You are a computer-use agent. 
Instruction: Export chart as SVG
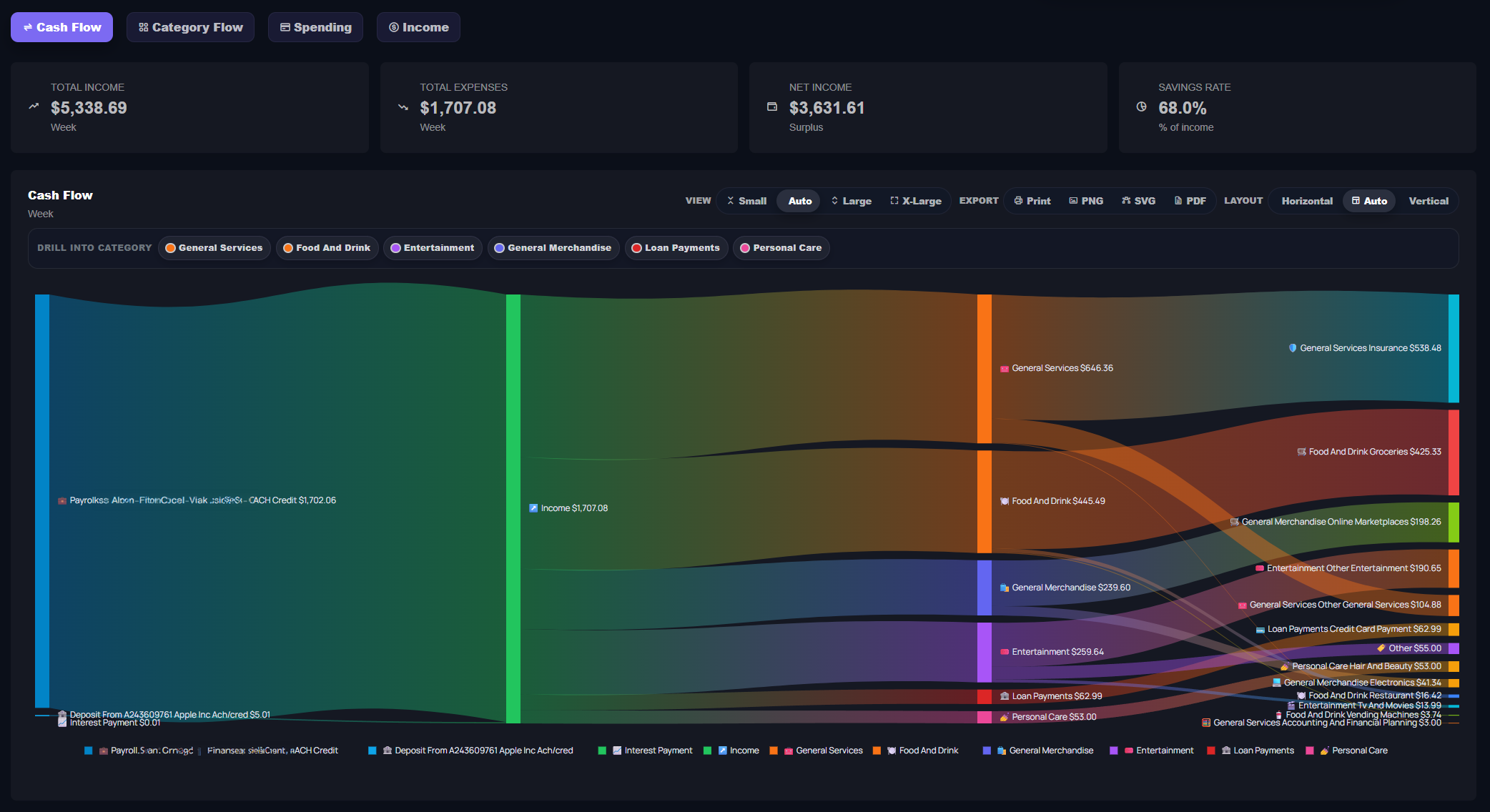pyautogui.click(x=1138, y=201)
